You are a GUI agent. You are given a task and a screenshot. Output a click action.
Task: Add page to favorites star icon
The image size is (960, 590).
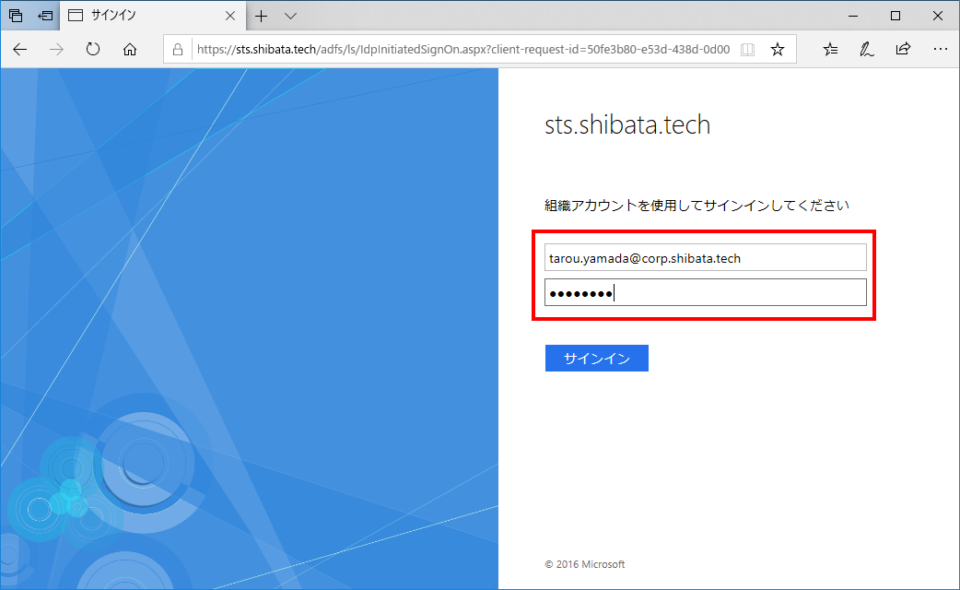point(778,50)
